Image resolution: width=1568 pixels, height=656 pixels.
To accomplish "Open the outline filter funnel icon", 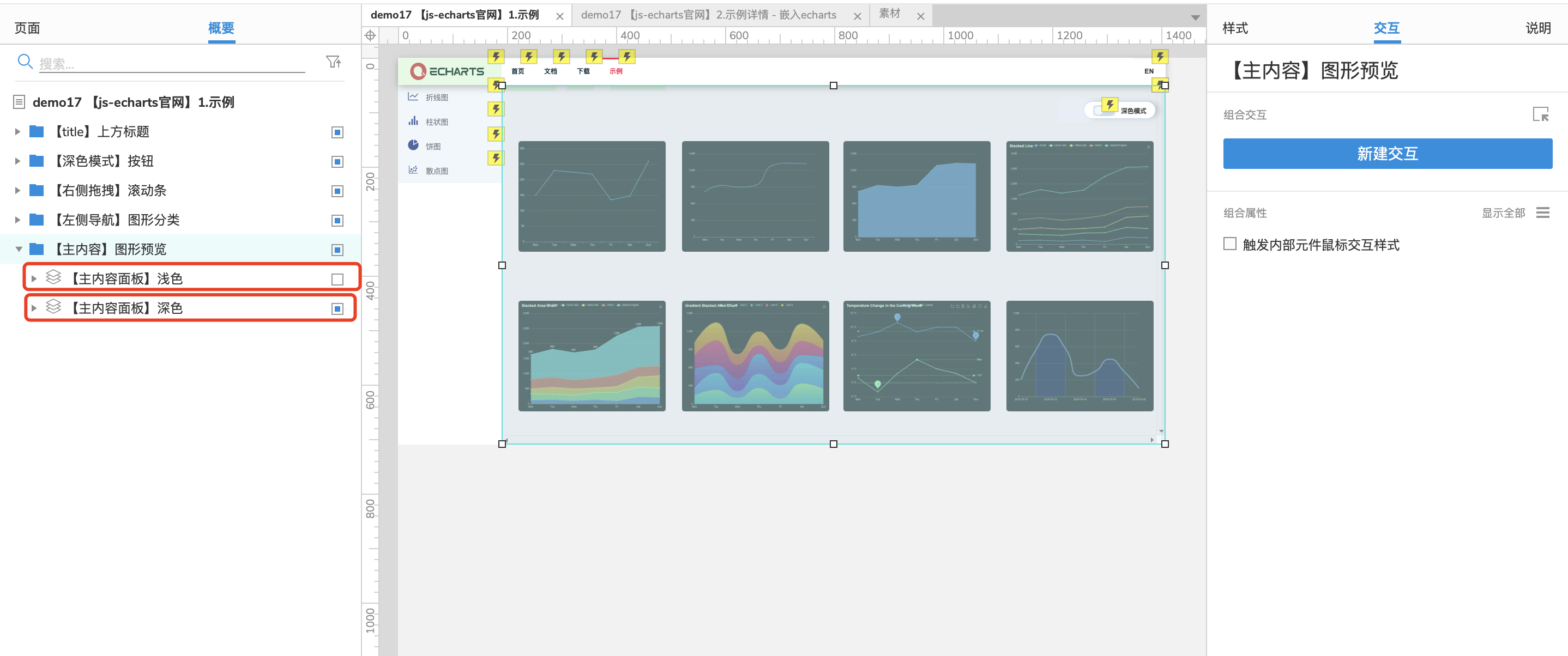I will coord(333,62).
